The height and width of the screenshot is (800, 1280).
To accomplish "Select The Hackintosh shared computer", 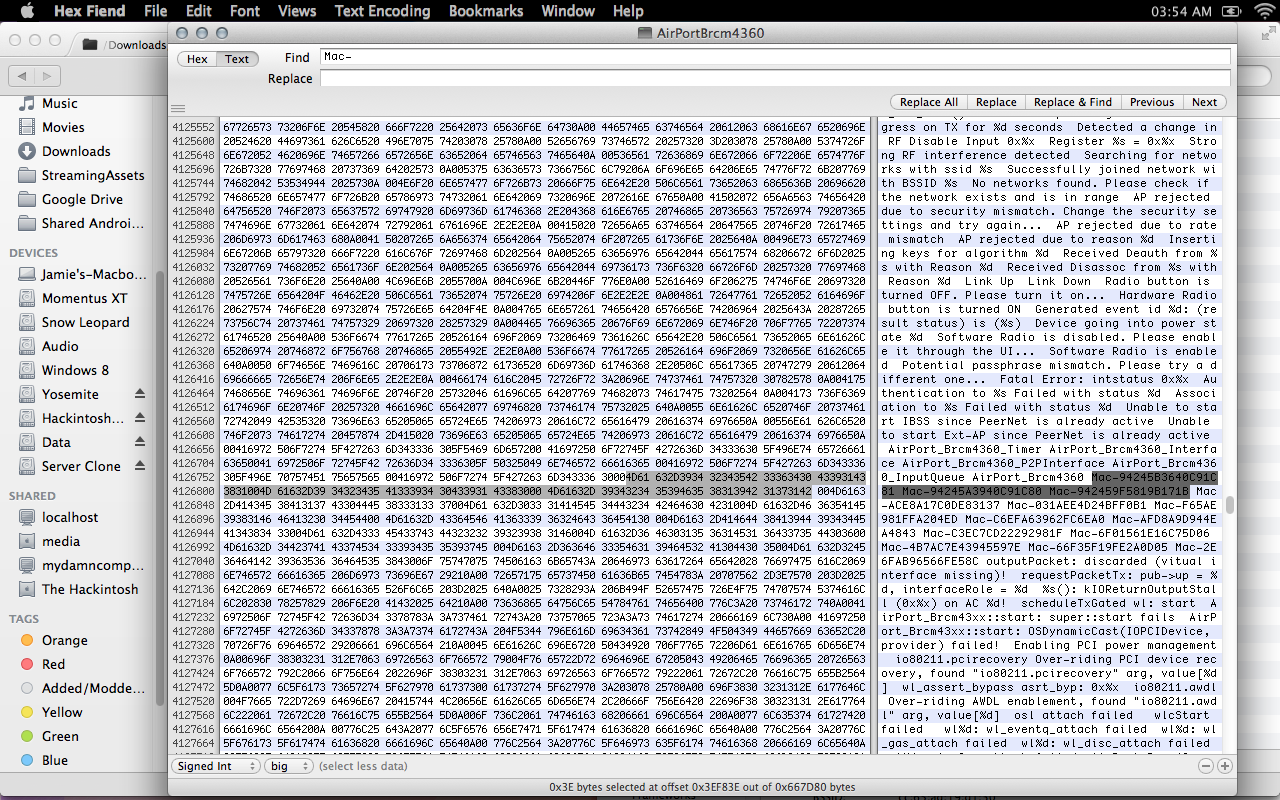I will click(x=90, y=589).
